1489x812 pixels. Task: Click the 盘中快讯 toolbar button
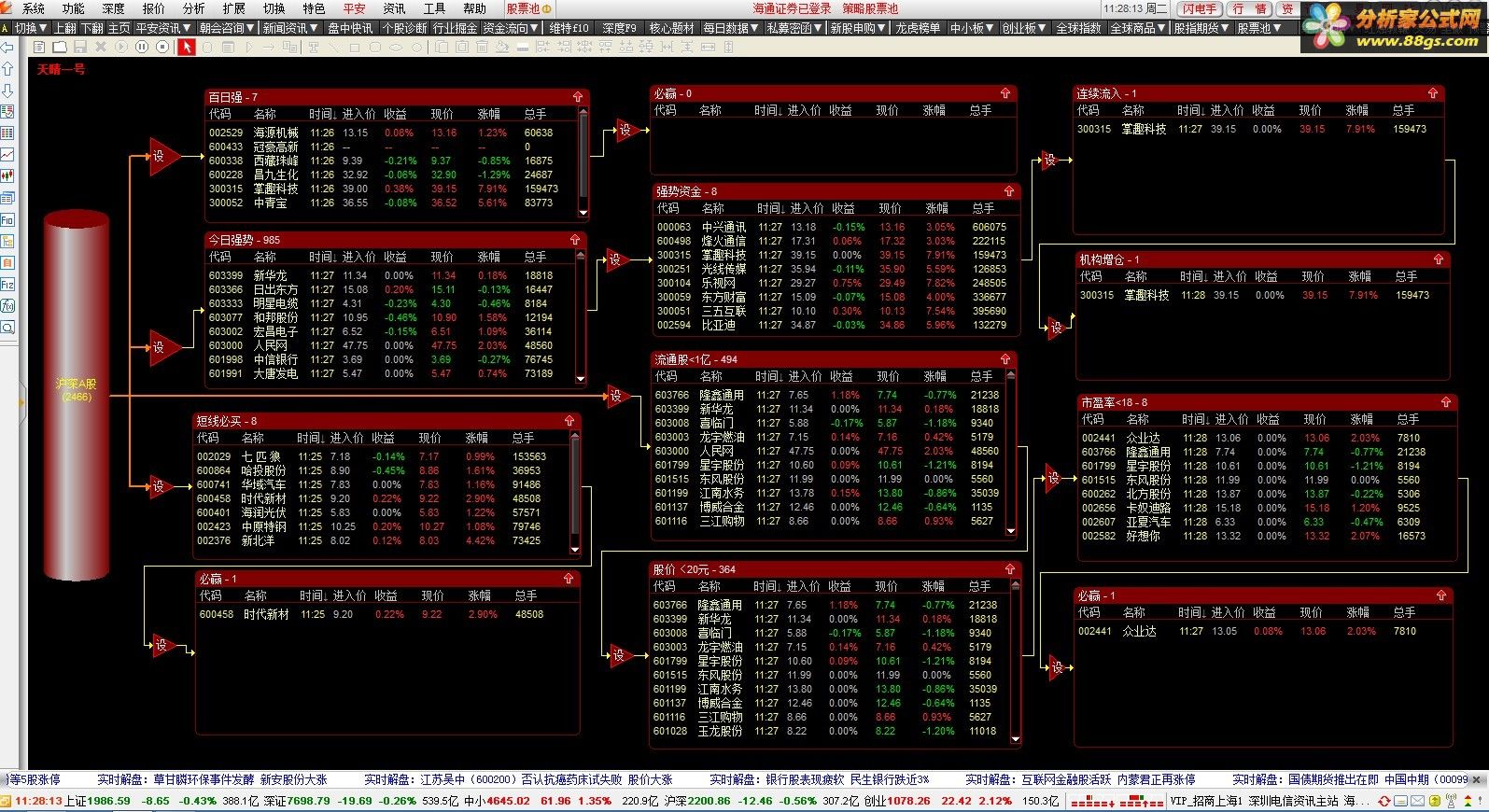pyautogui.click(x=350, y=28)
